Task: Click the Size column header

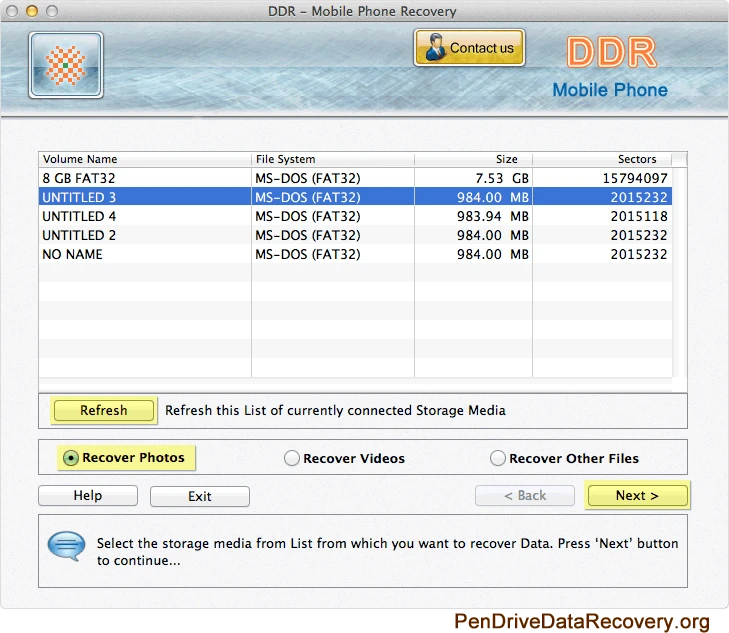Action: (473, 159)
